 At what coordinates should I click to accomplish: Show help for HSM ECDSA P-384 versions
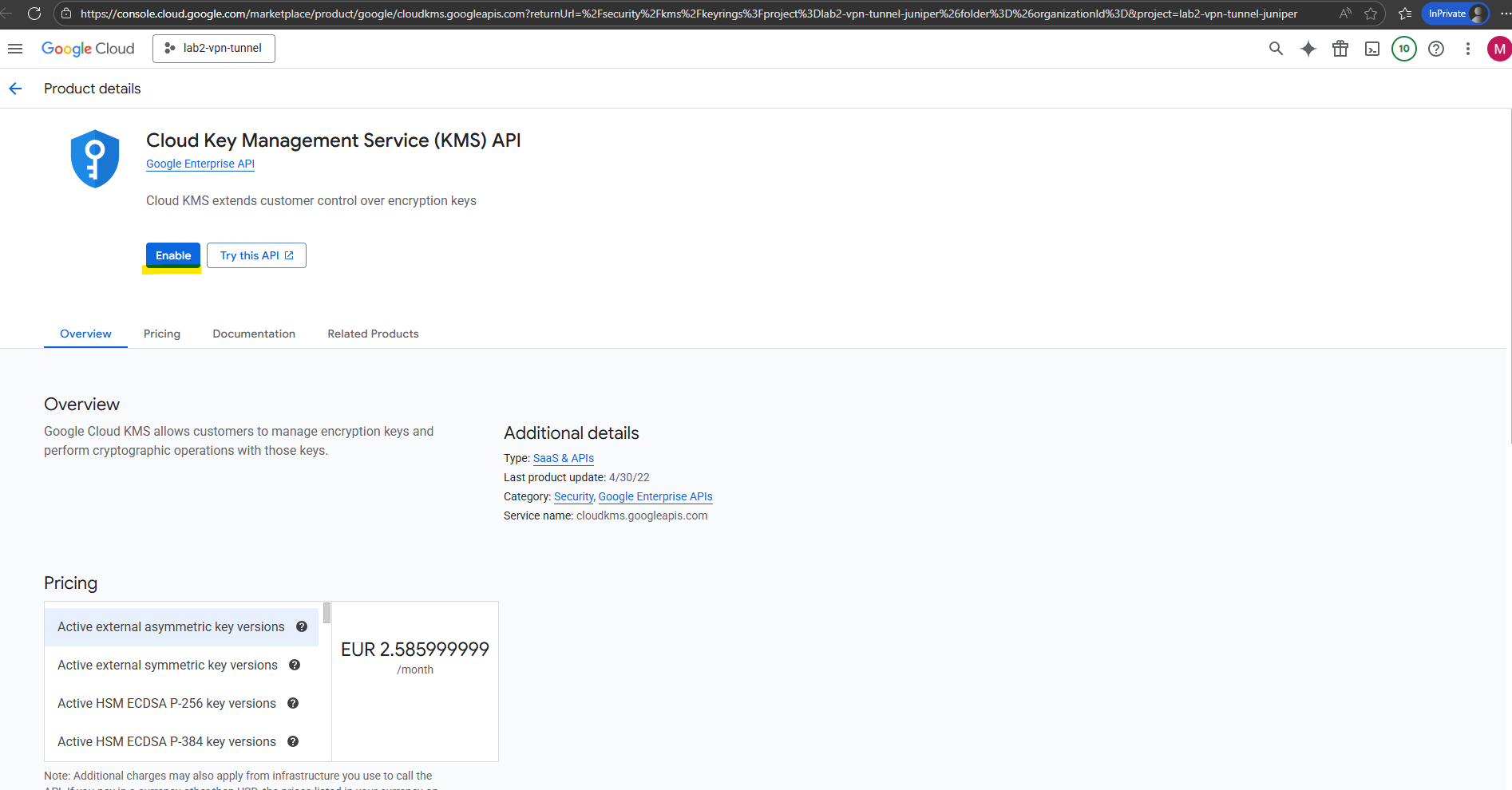[293, 741]
